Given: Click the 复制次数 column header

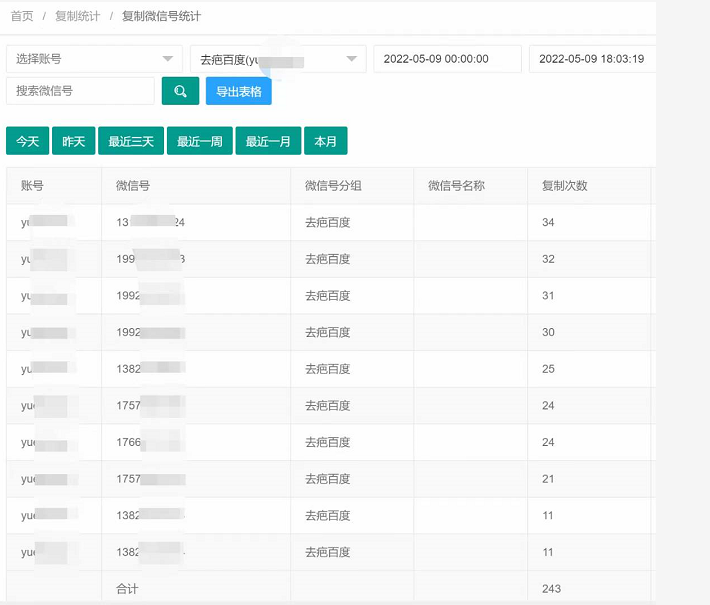Looking at the screenshot, I should 564,186.
